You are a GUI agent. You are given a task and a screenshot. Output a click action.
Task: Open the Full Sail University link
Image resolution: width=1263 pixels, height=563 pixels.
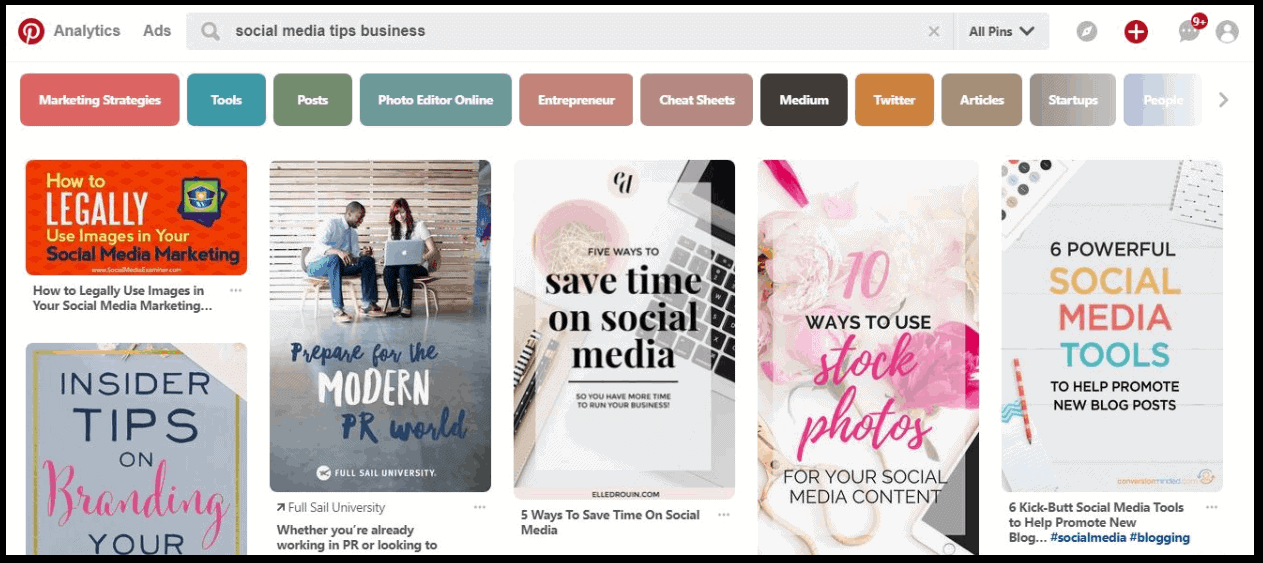336,507
